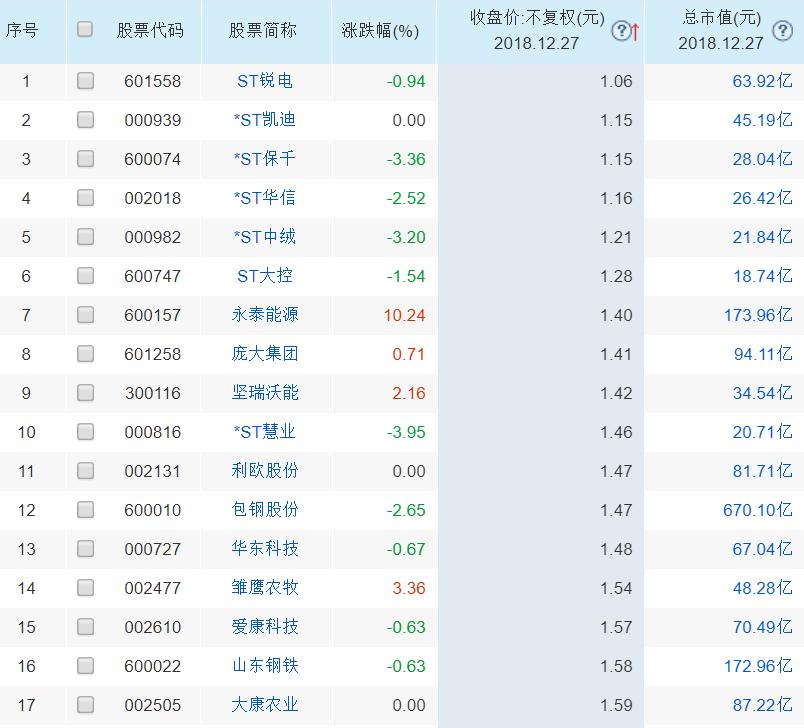Open the *ST慧业 stock link
The image size is (804, 728).
click(265, 432)
